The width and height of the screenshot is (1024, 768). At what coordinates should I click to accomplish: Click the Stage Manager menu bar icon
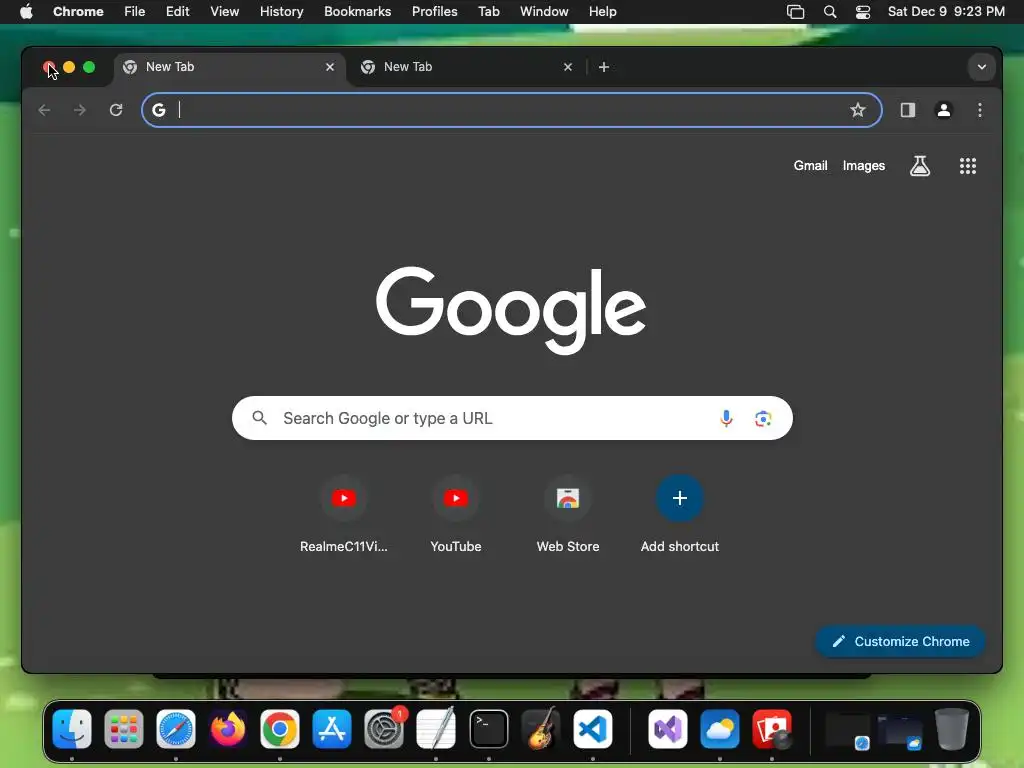pos(795,12)
